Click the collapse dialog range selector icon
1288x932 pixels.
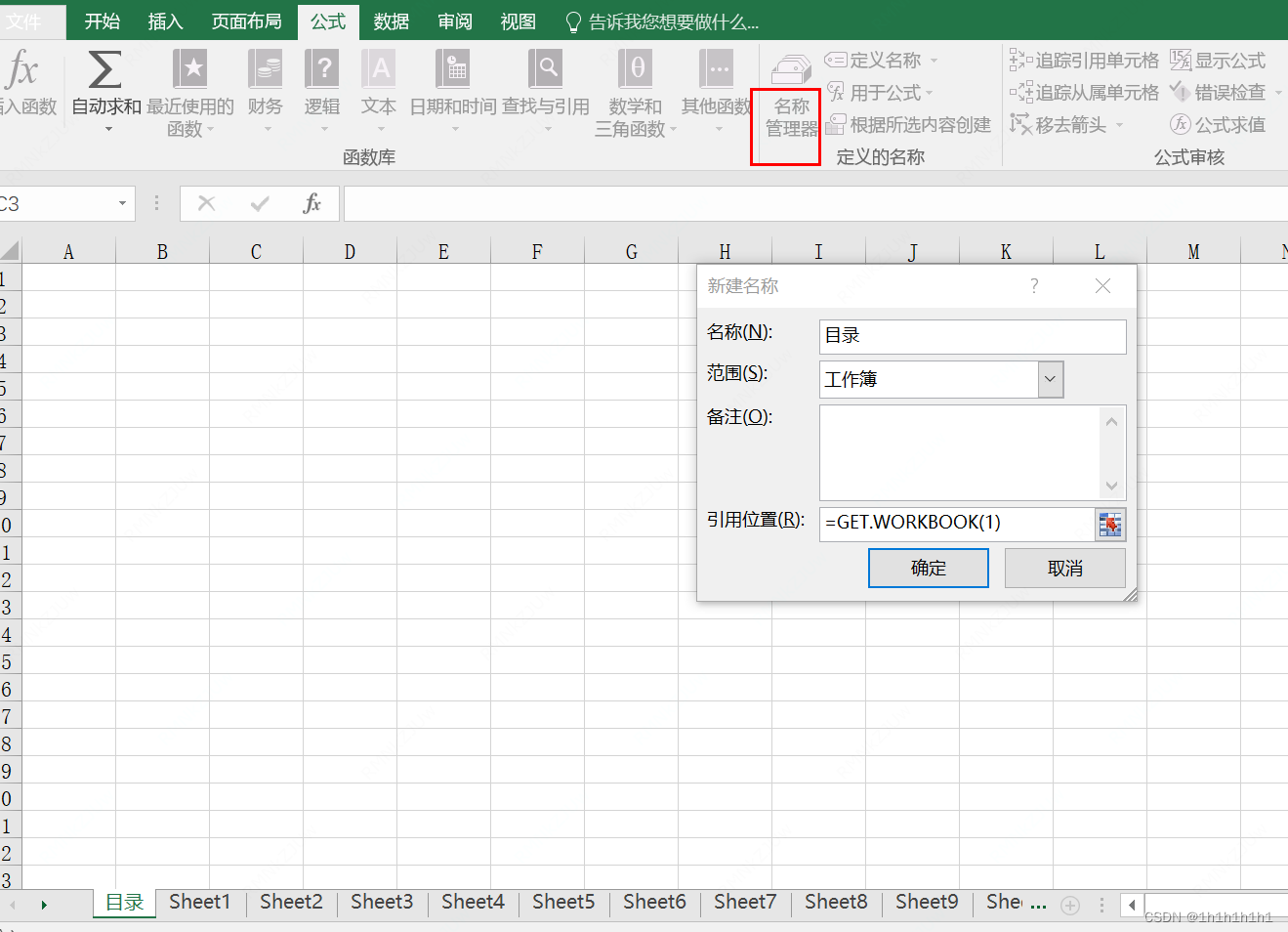1110,525
